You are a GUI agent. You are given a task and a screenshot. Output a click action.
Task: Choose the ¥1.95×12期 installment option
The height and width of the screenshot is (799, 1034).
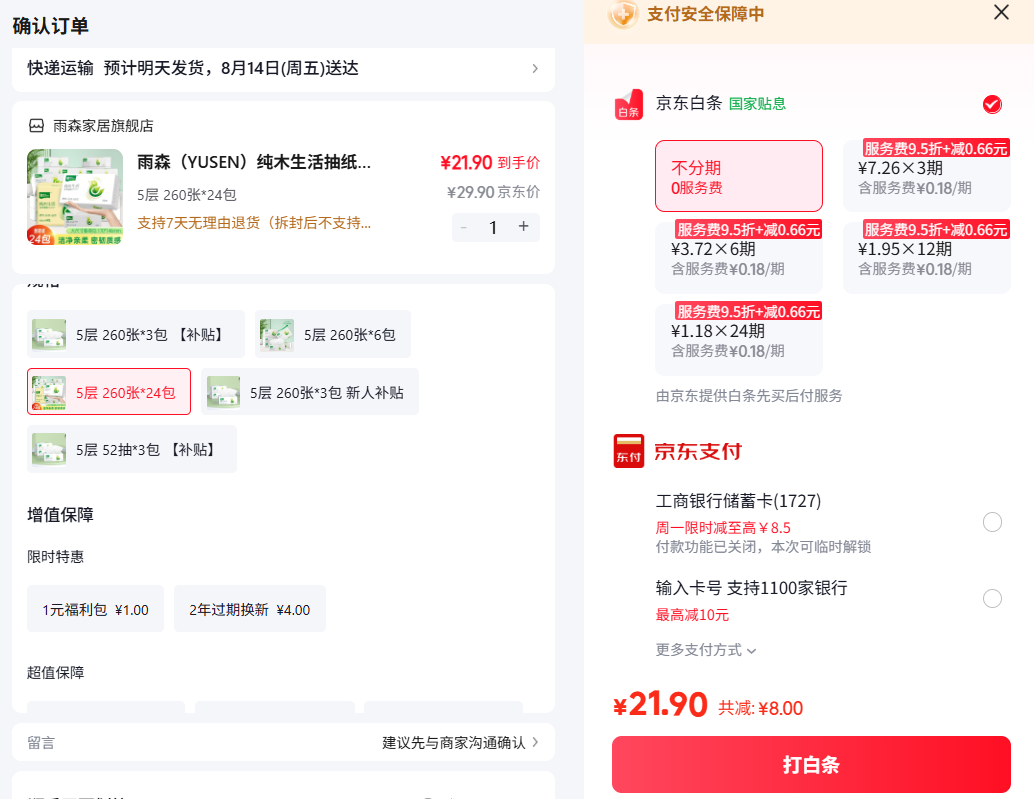point(927,257)
